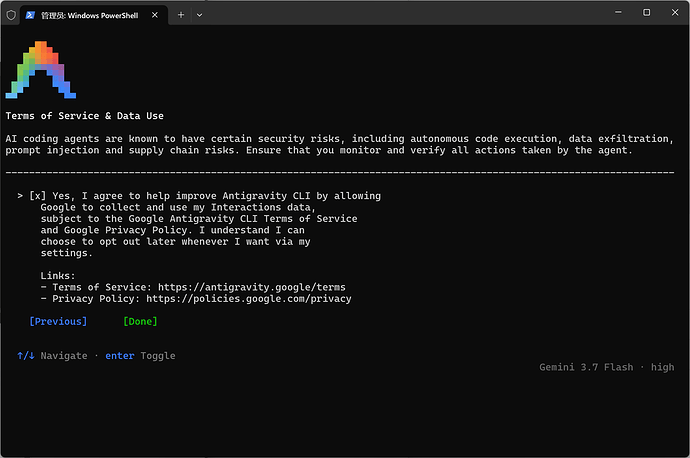Click the 'choose to opt out later' line
690x458 pixels.
coord(176,242)
